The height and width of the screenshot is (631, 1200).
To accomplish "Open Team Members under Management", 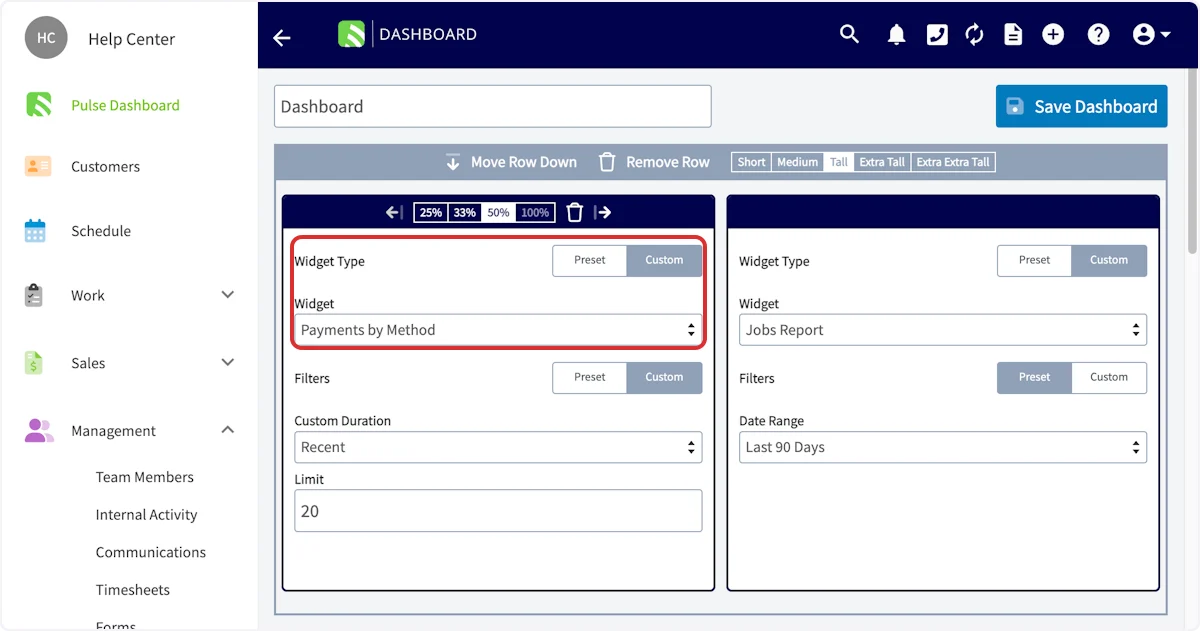I will (145, 477).
